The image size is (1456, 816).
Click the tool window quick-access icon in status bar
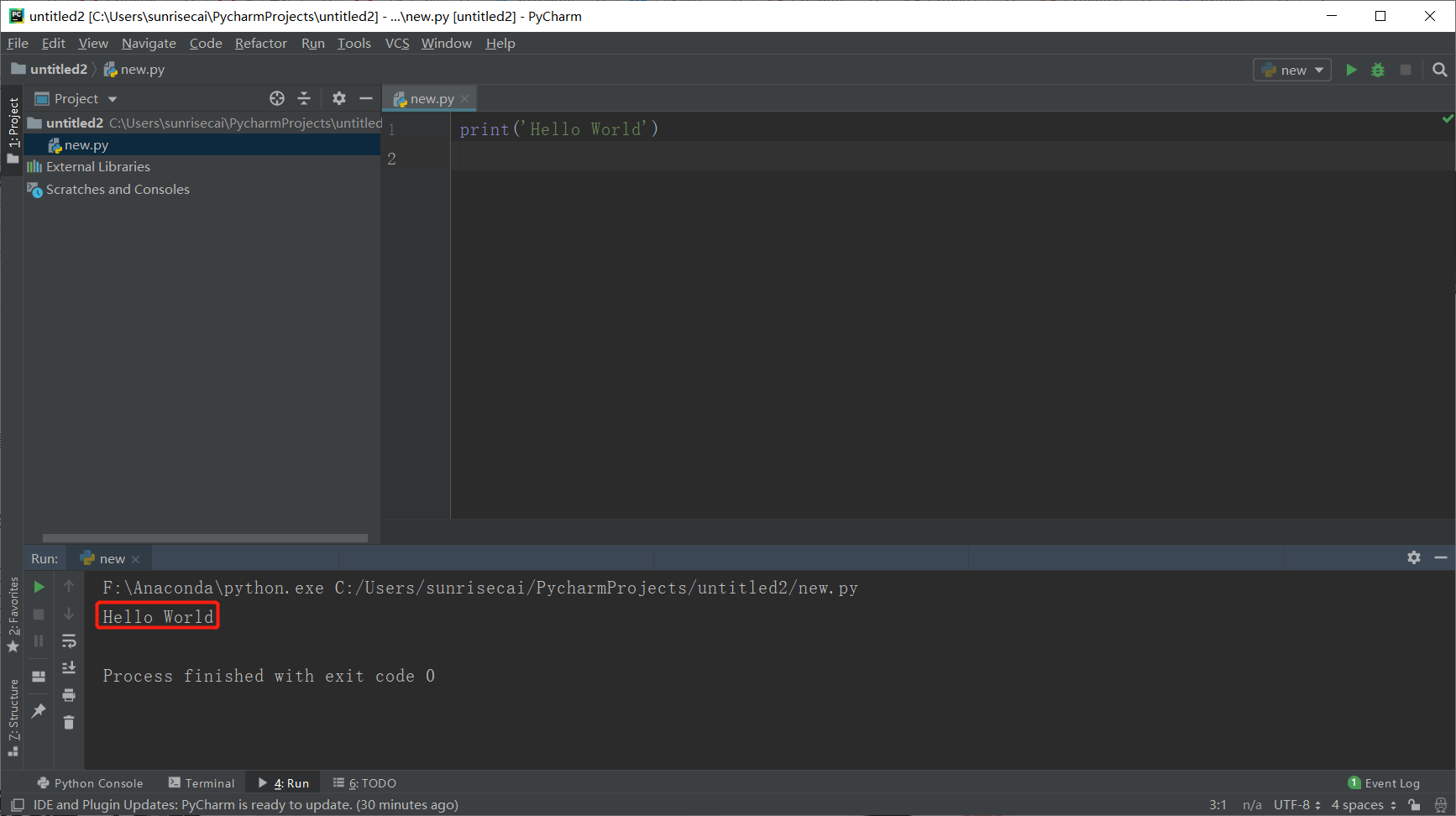point(17,805)
